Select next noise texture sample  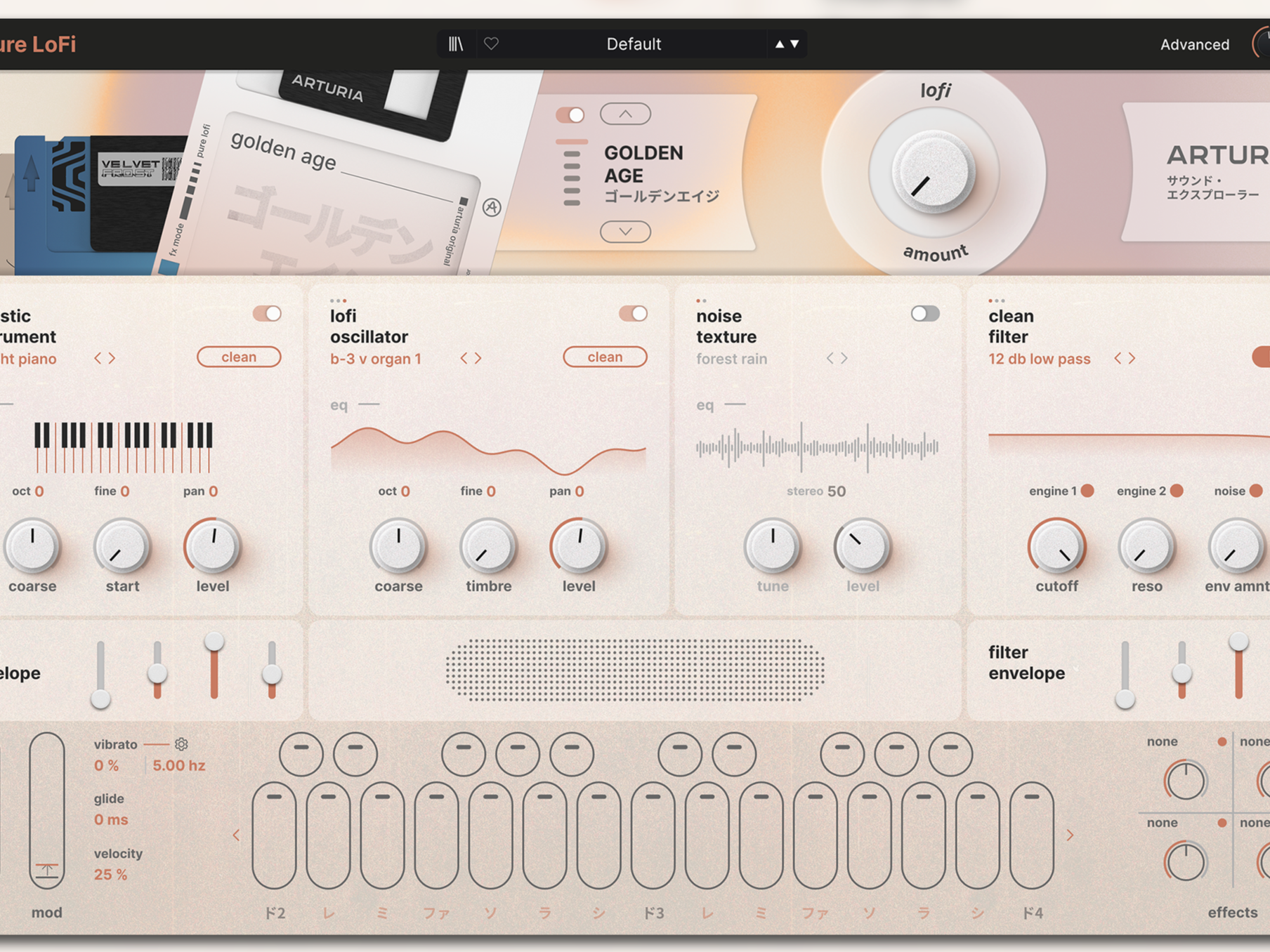[x=844, y=359]
